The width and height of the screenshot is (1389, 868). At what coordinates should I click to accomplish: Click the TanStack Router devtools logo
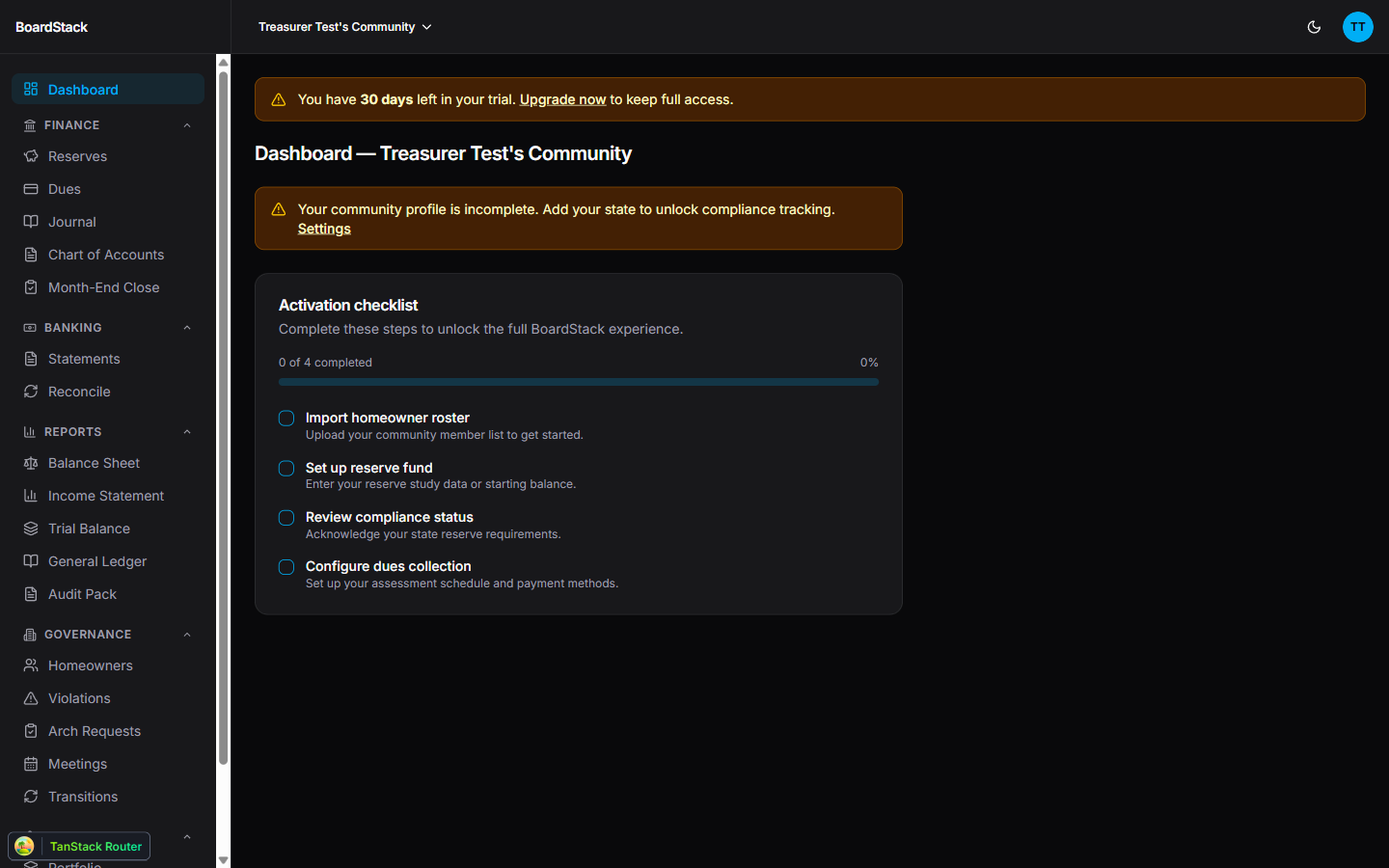click(x=24, y=846)
